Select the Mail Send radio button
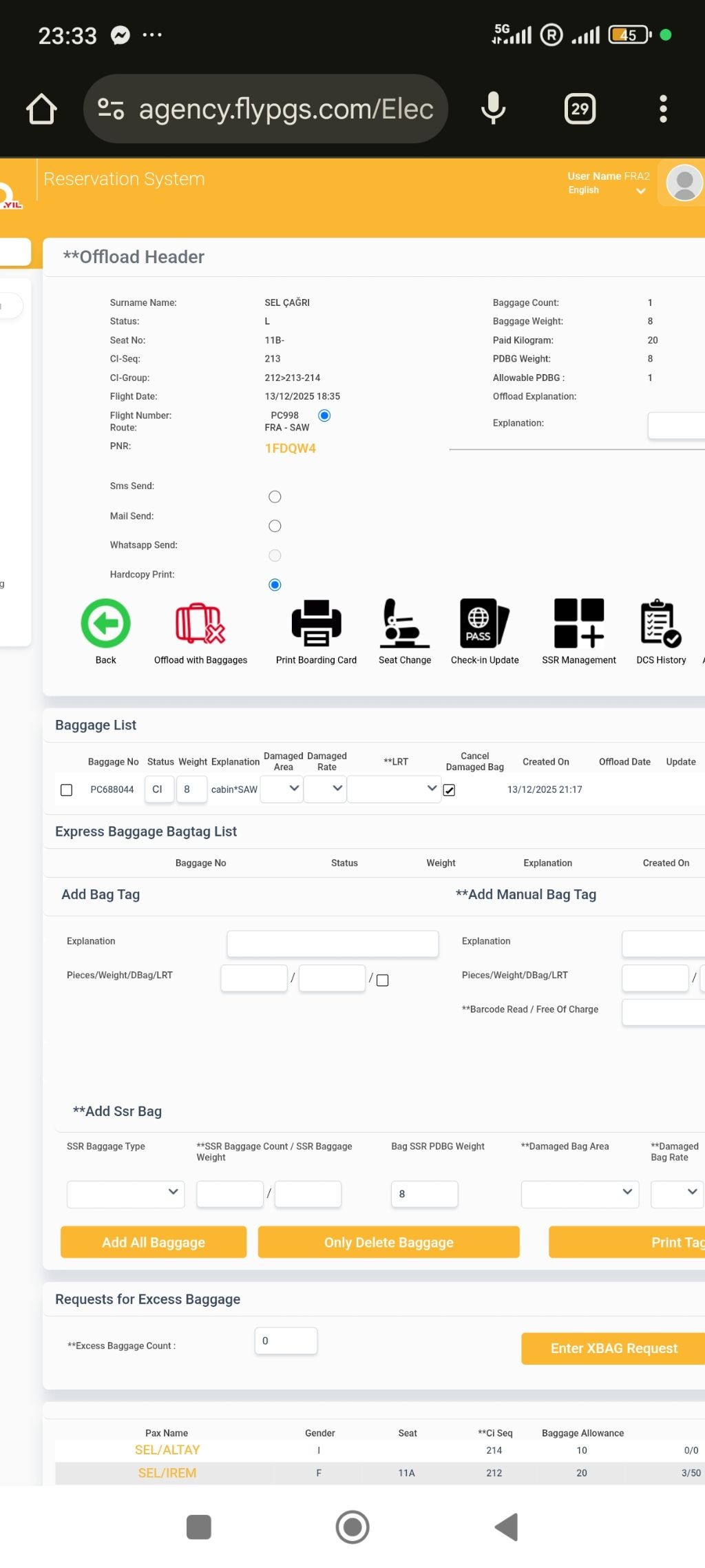The image size is (705, 1568). pos(275,526)
